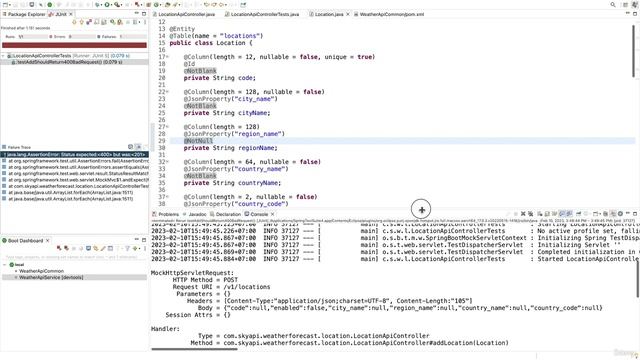Select WeatherApiCommon in Boot Dashboard
The image size is (640, 360).
[x=41, y=271]
